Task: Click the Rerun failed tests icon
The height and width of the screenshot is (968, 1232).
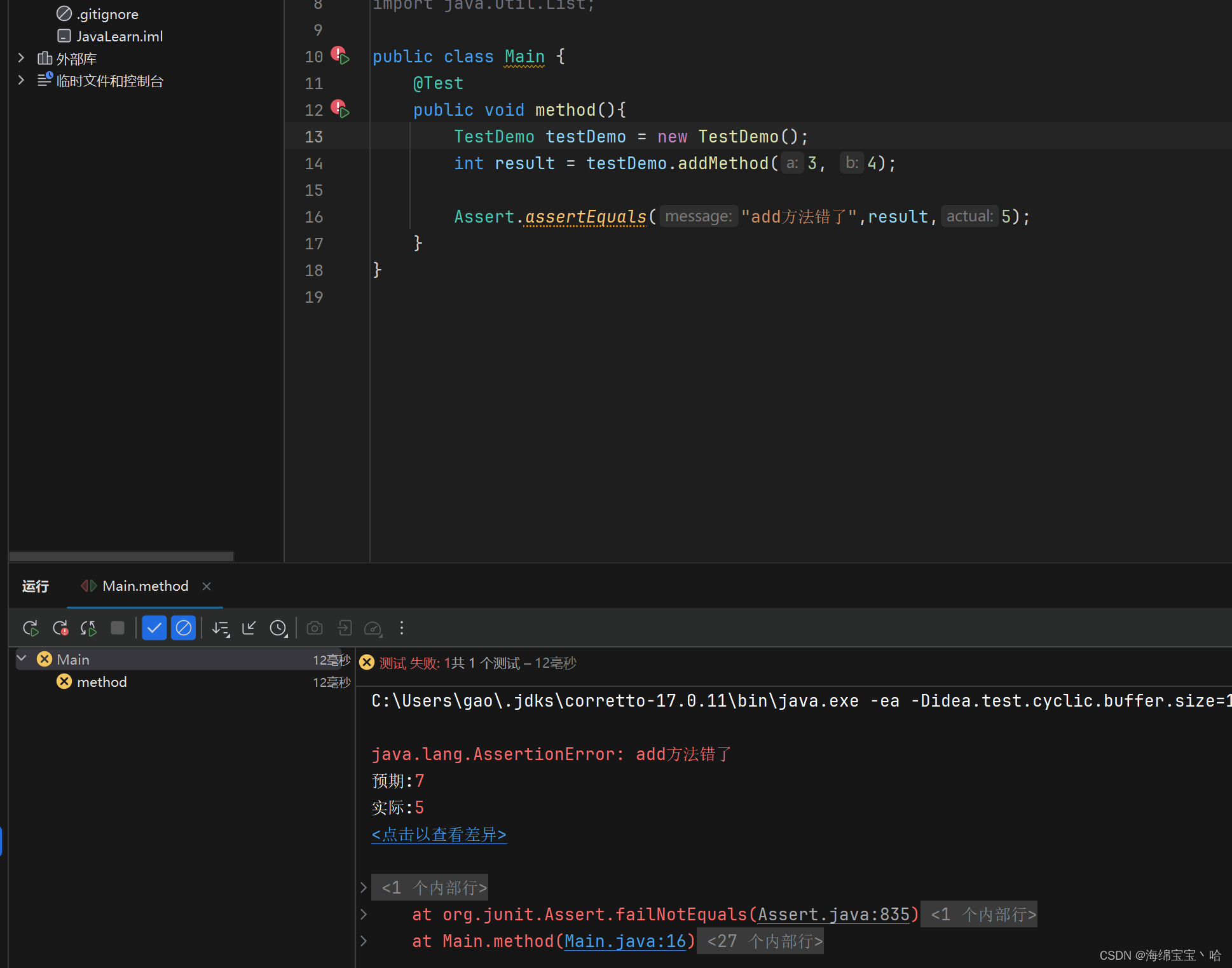Action: (x=60, y=628)
